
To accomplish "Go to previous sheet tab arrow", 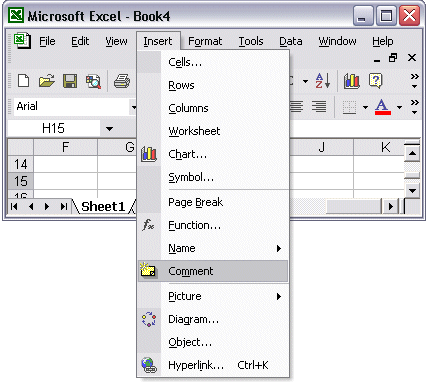I will [31, 207].
